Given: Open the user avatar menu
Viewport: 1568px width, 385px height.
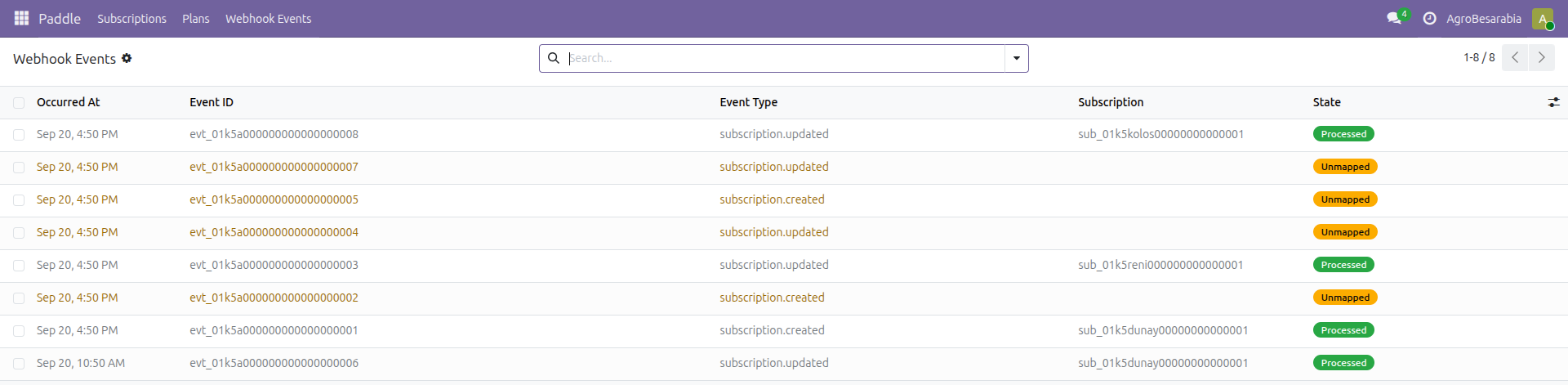Looking at the screenshot, I should (1543, 18).
